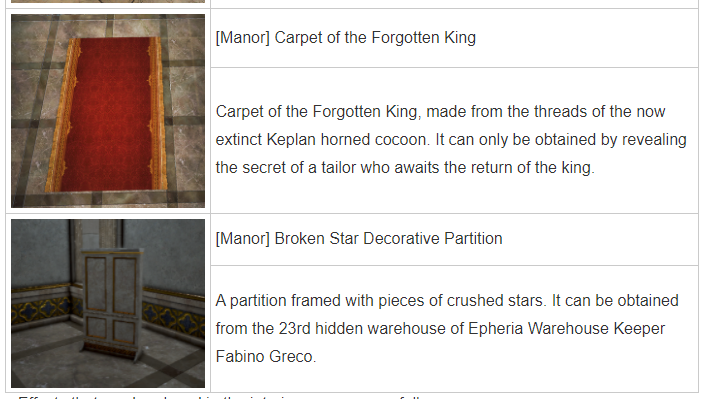Click the '[Manor]' tag before Broken Star
Viewport: 704px width, 399px height.
(x=242, y=238)
